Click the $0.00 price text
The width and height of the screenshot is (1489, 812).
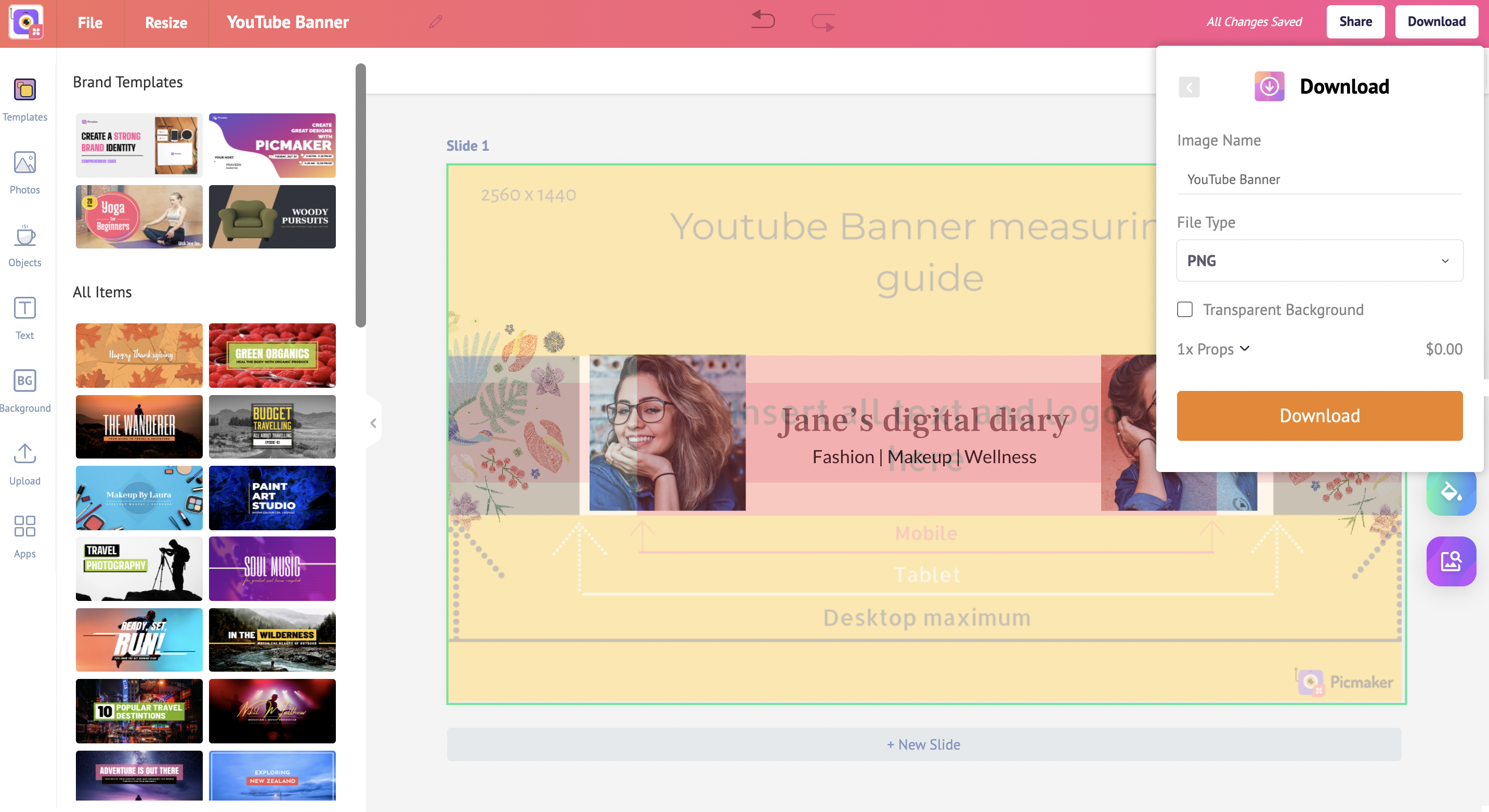(x=1444, y=349)
